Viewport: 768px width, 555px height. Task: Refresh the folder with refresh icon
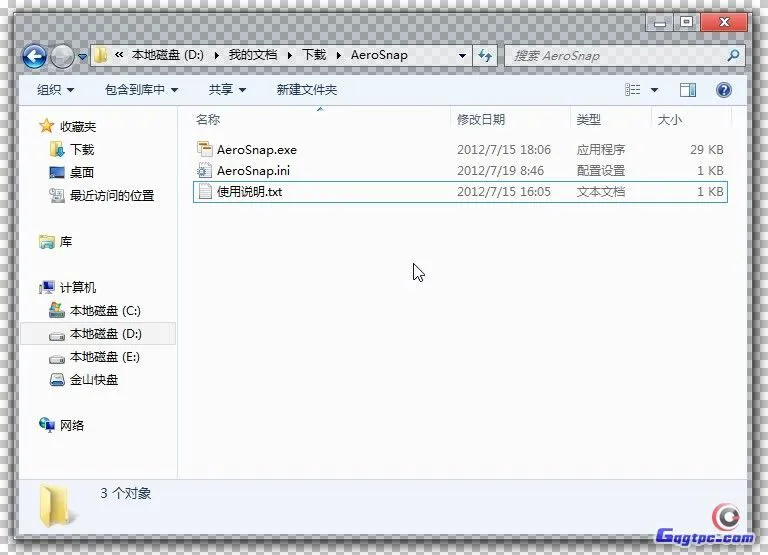[485, 56]
